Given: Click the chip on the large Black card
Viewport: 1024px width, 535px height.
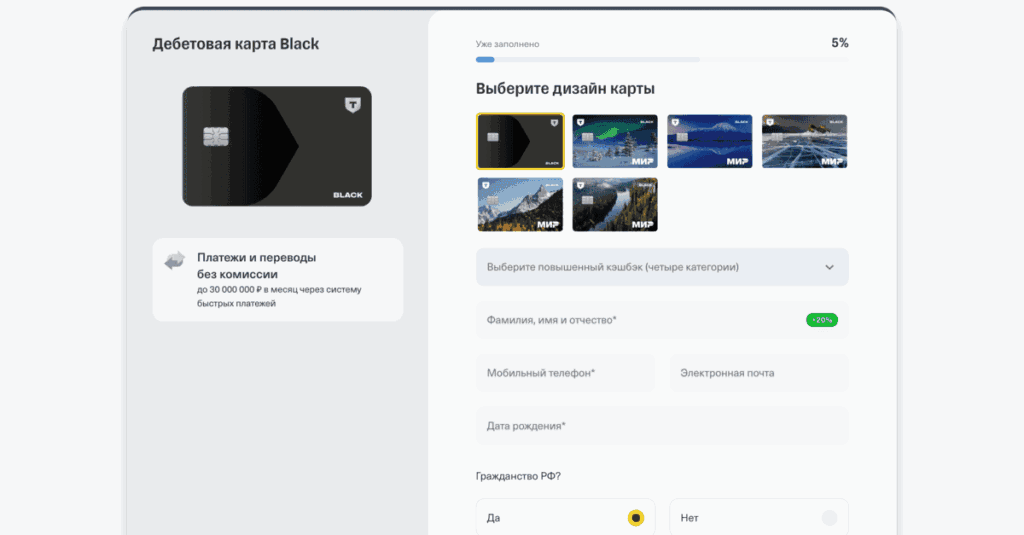Looking at the screenshot, I should [214, 136].
